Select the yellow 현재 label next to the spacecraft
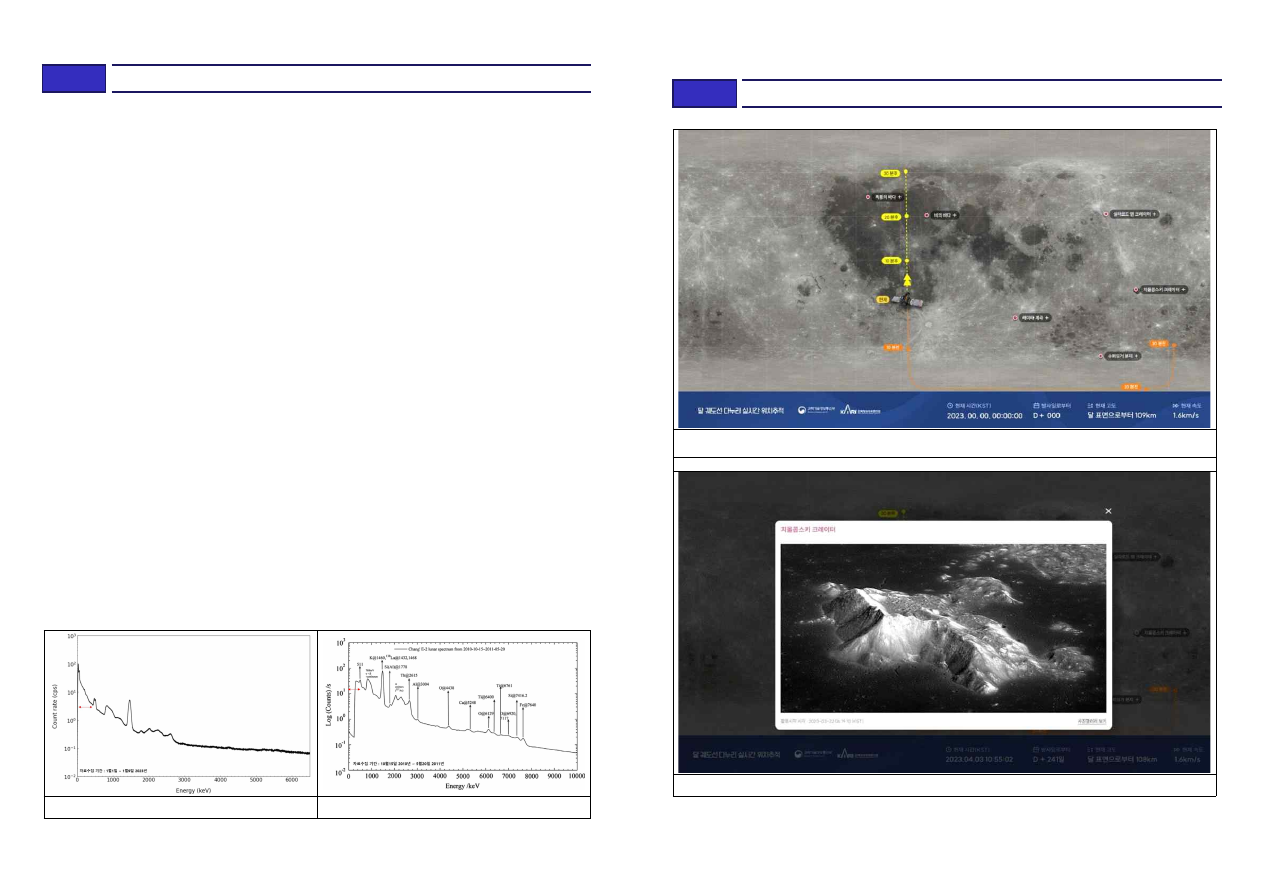1262x893 pixels. pyautogui.click(x=883, y=299)
